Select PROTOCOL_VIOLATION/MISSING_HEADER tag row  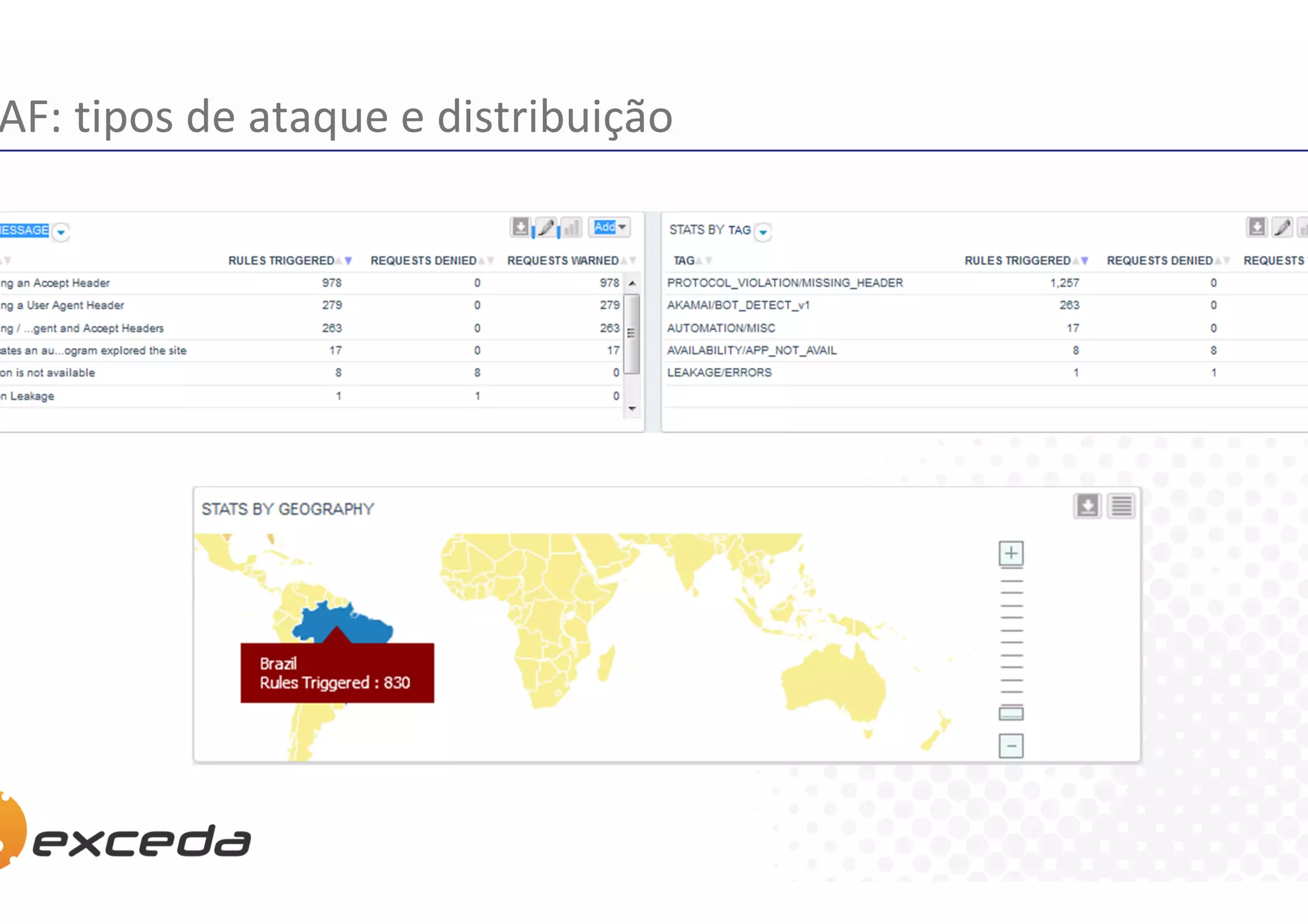(x=784, y=283)
